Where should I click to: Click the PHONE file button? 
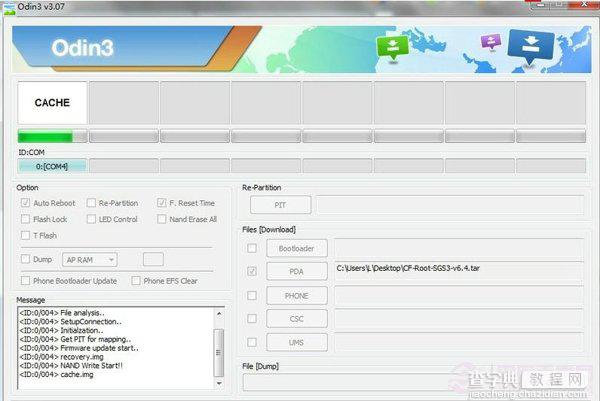297,295
